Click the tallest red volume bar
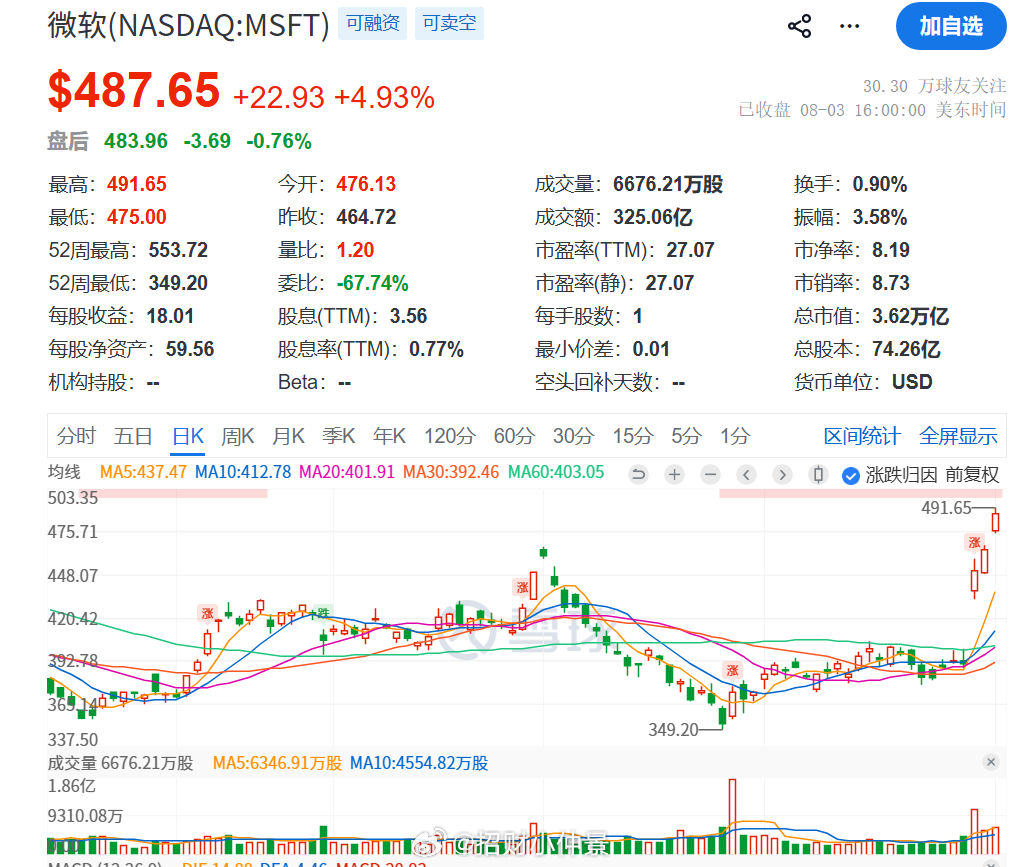This screenshot has height=867, width=1023. point(733,816)
